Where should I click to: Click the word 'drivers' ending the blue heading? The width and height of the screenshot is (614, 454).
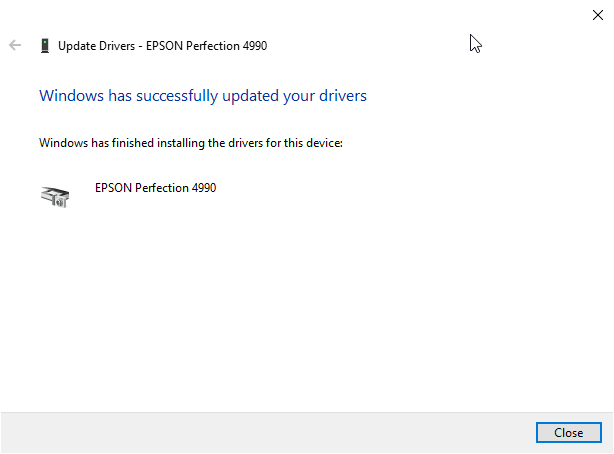tap(343, 96)
